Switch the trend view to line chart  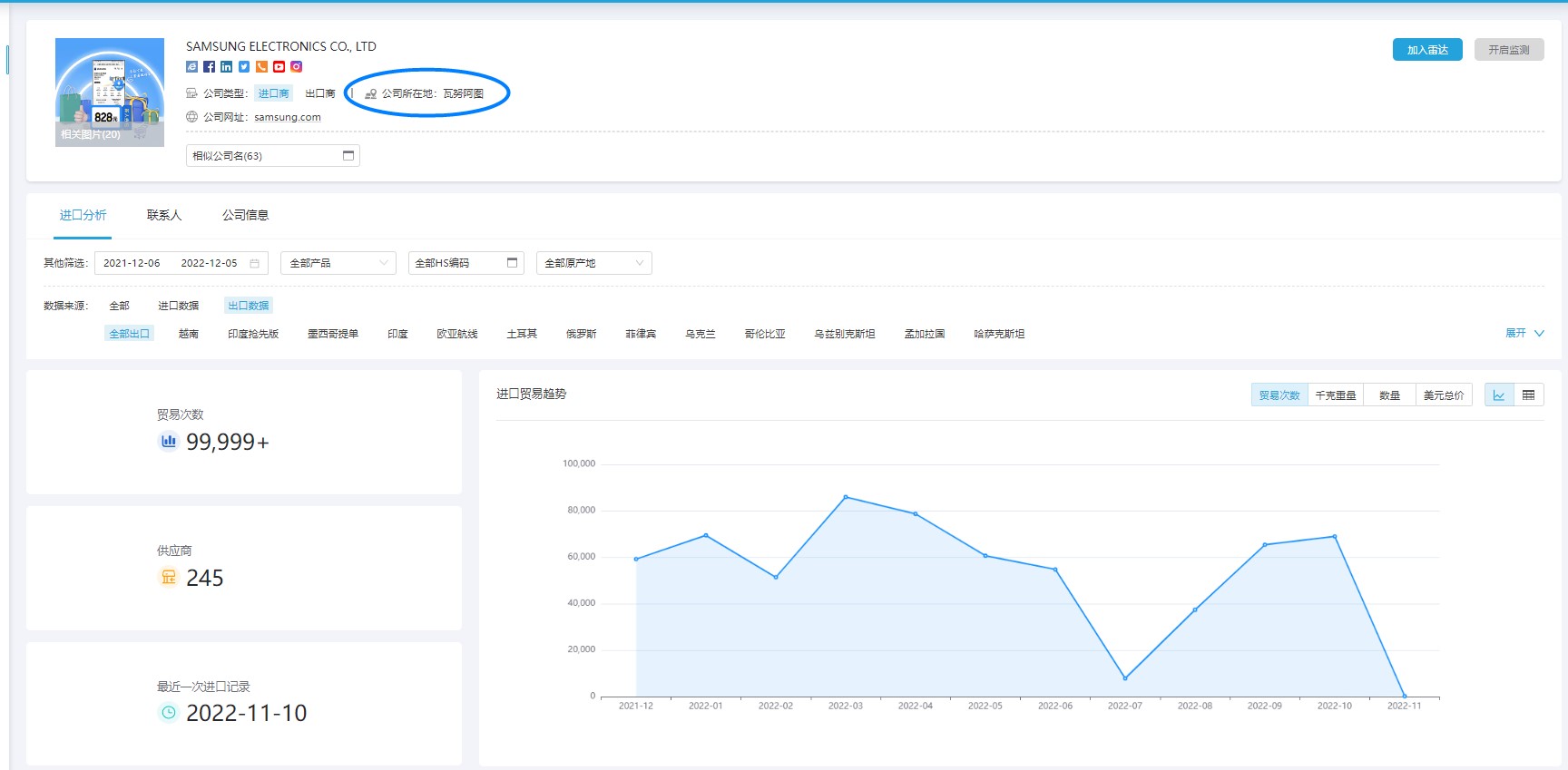[x=1499, y=395]
